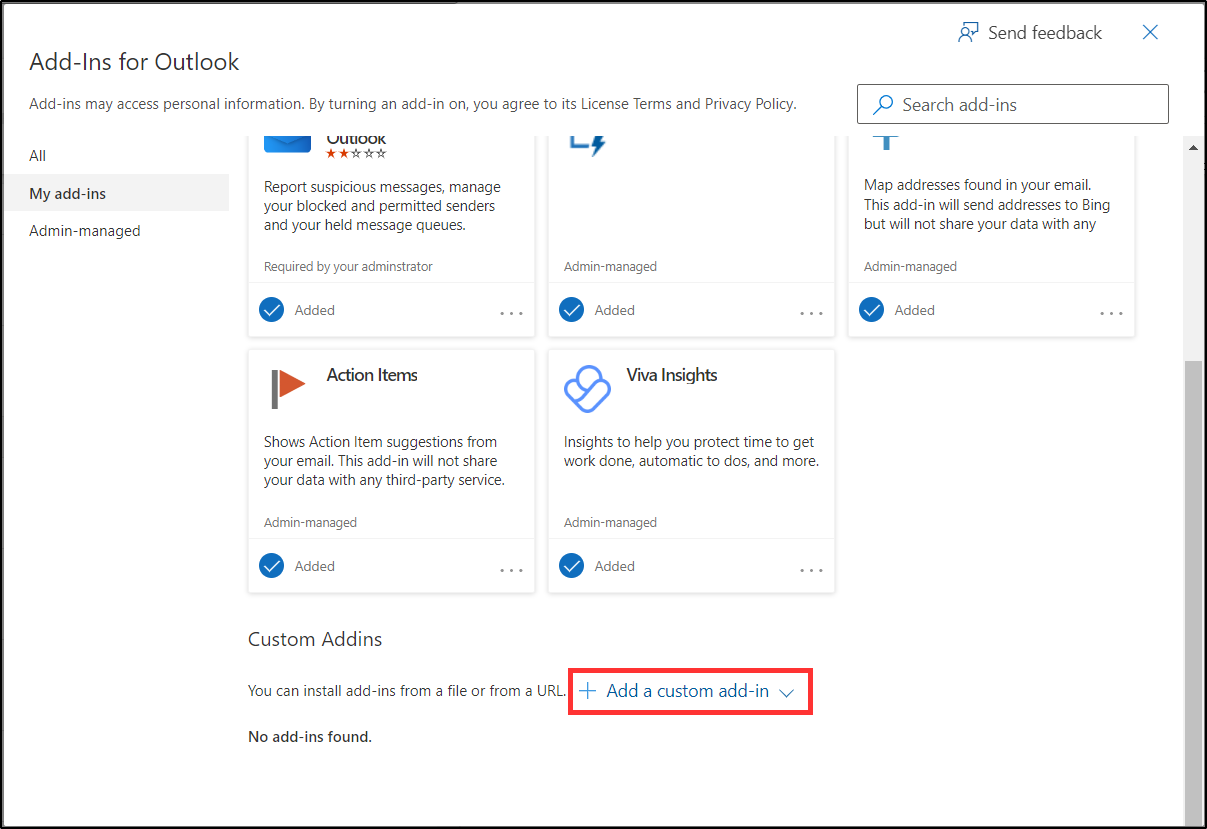Click the plus icon beside Add a custom add-in
Image resolution: width=1207 pixels, height=829 pixels.
point(589,690)
